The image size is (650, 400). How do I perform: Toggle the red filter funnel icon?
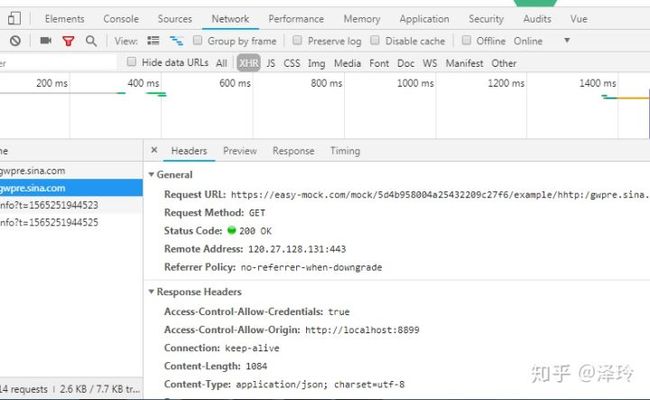(x=68, y=41)
